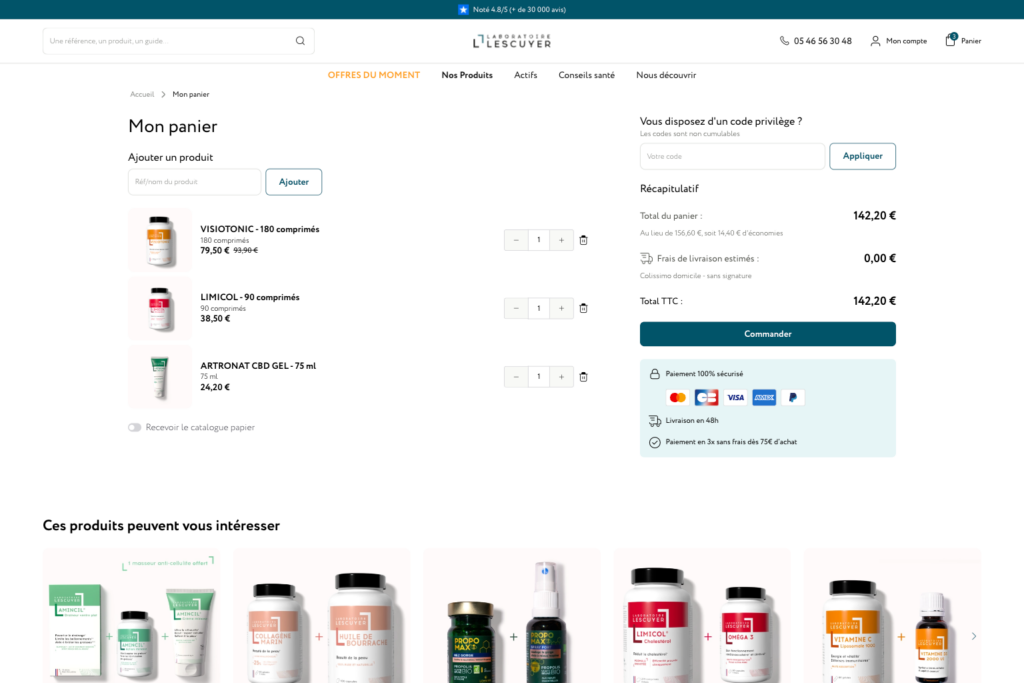This screenshot has height=683, width=1024.
Task: Decrease LIMICOL quantity with minus
Action: [516, 308]
